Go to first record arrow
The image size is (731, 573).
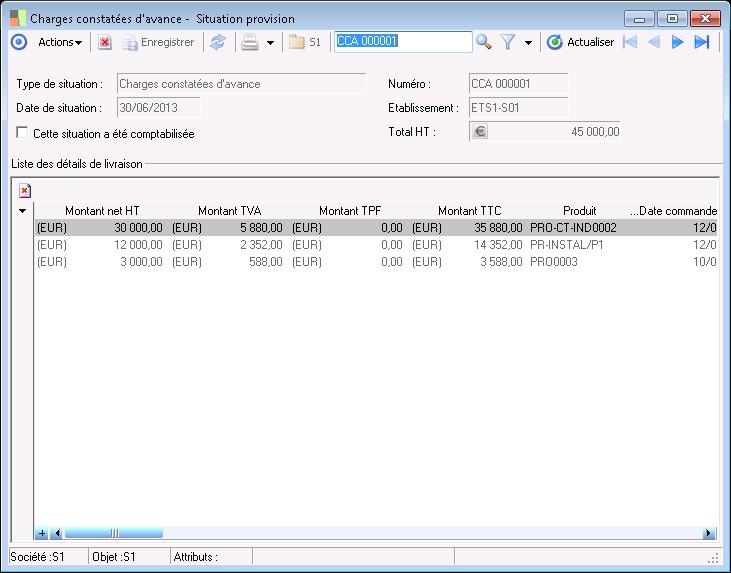(x=630, y=42)
